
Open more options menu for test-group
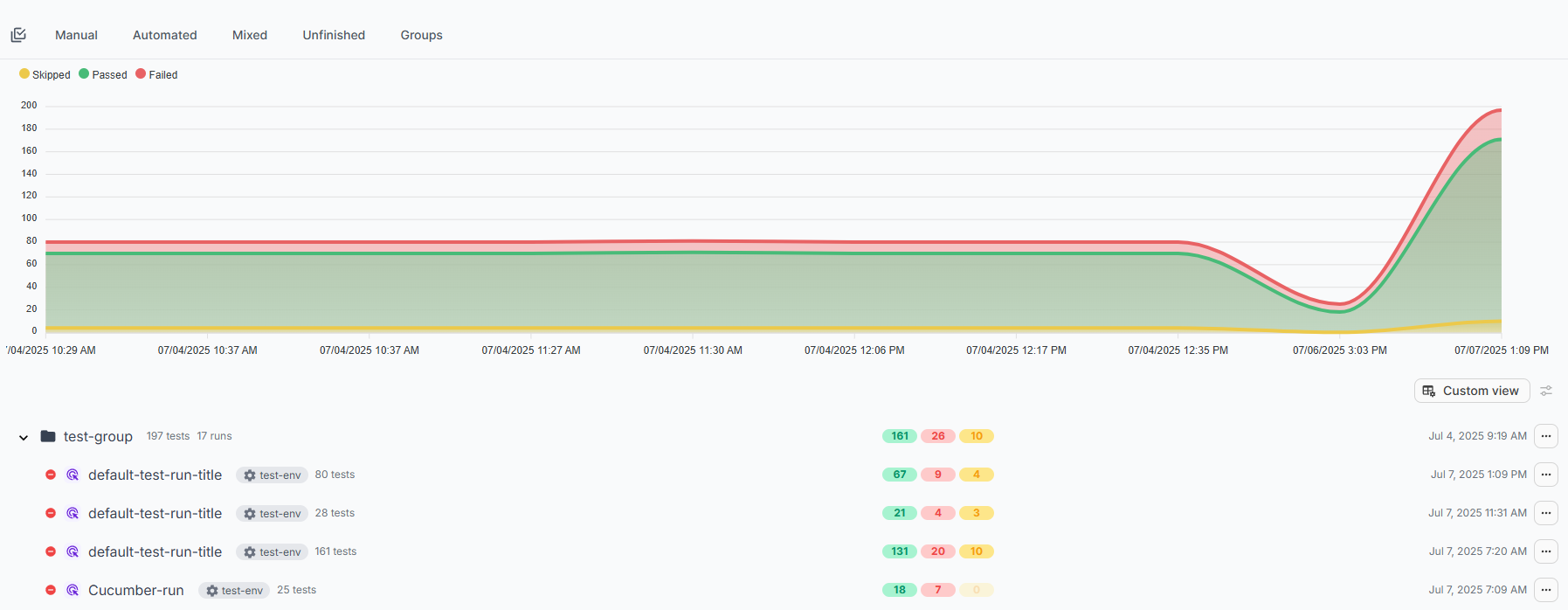point(1545,436)
